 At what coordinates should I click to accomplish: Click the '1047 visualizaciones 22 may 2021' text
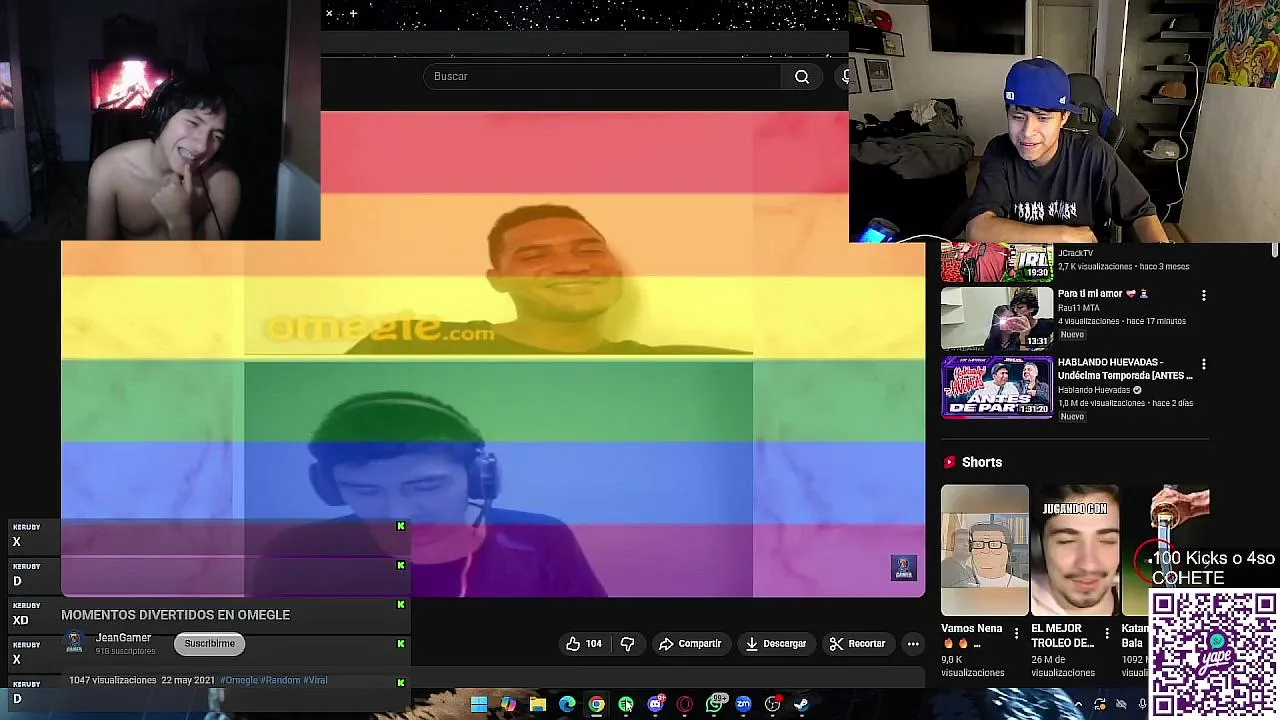pos(142,680)
